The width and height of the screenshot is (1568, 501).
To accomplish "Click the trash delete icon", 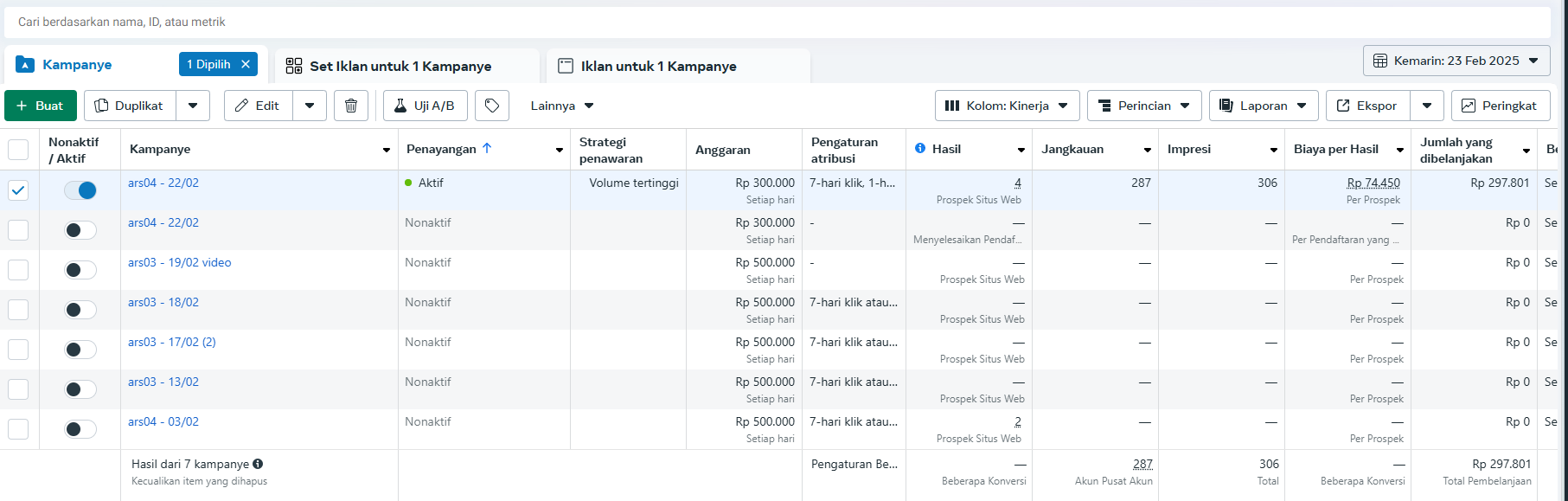I will pyautogui.click(x=351, y=106).
